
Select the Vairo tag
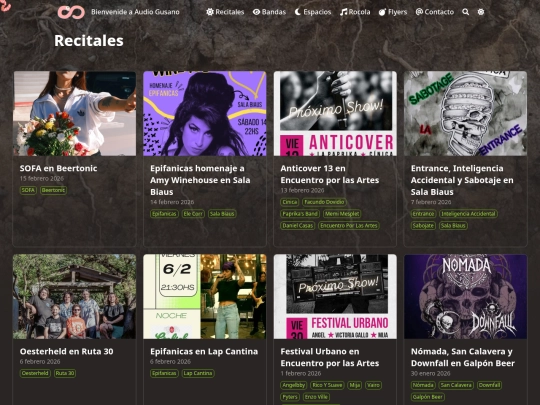point(373,385)
